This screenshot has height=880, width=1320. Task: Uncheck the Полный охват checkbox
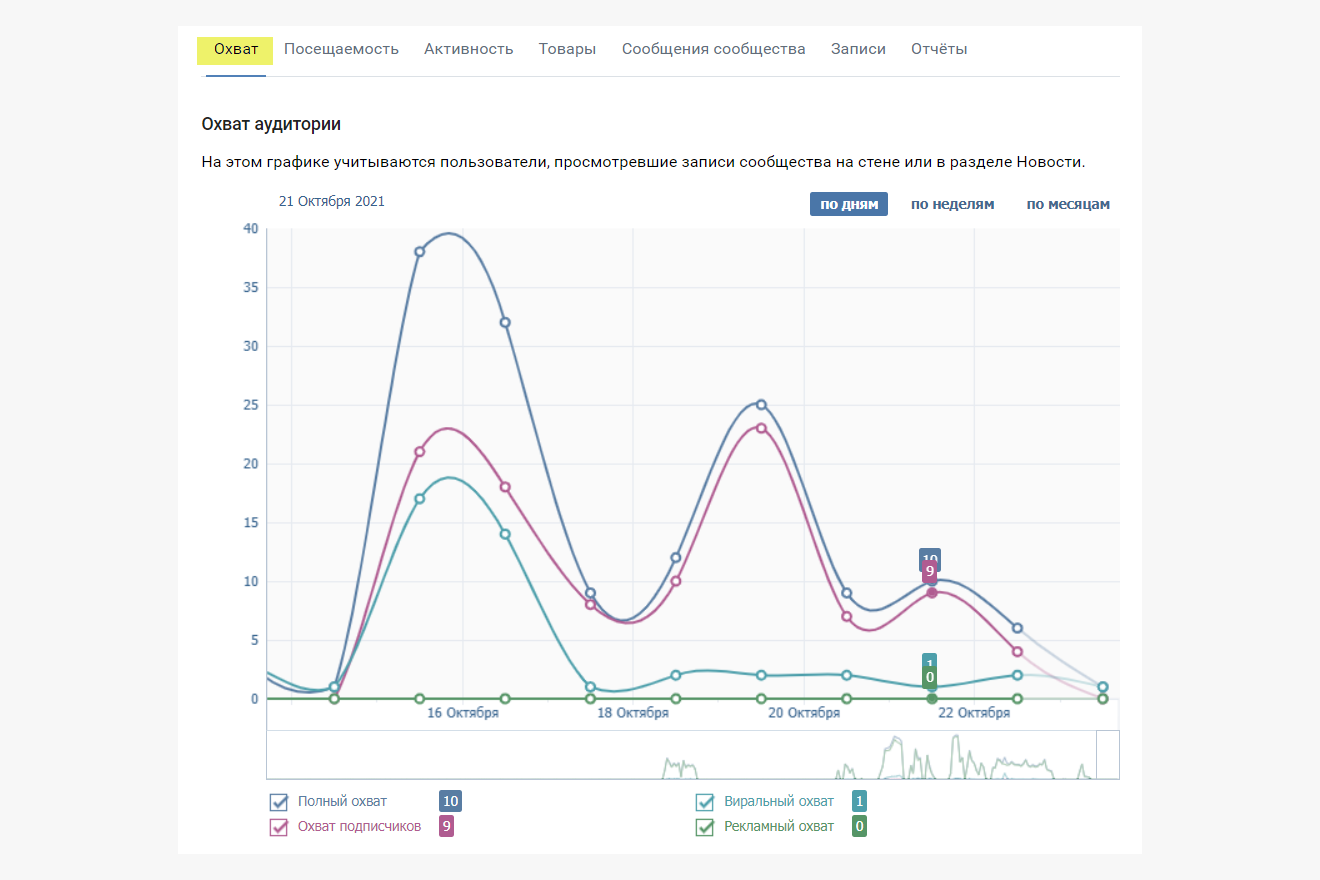(x=279, y=802)
